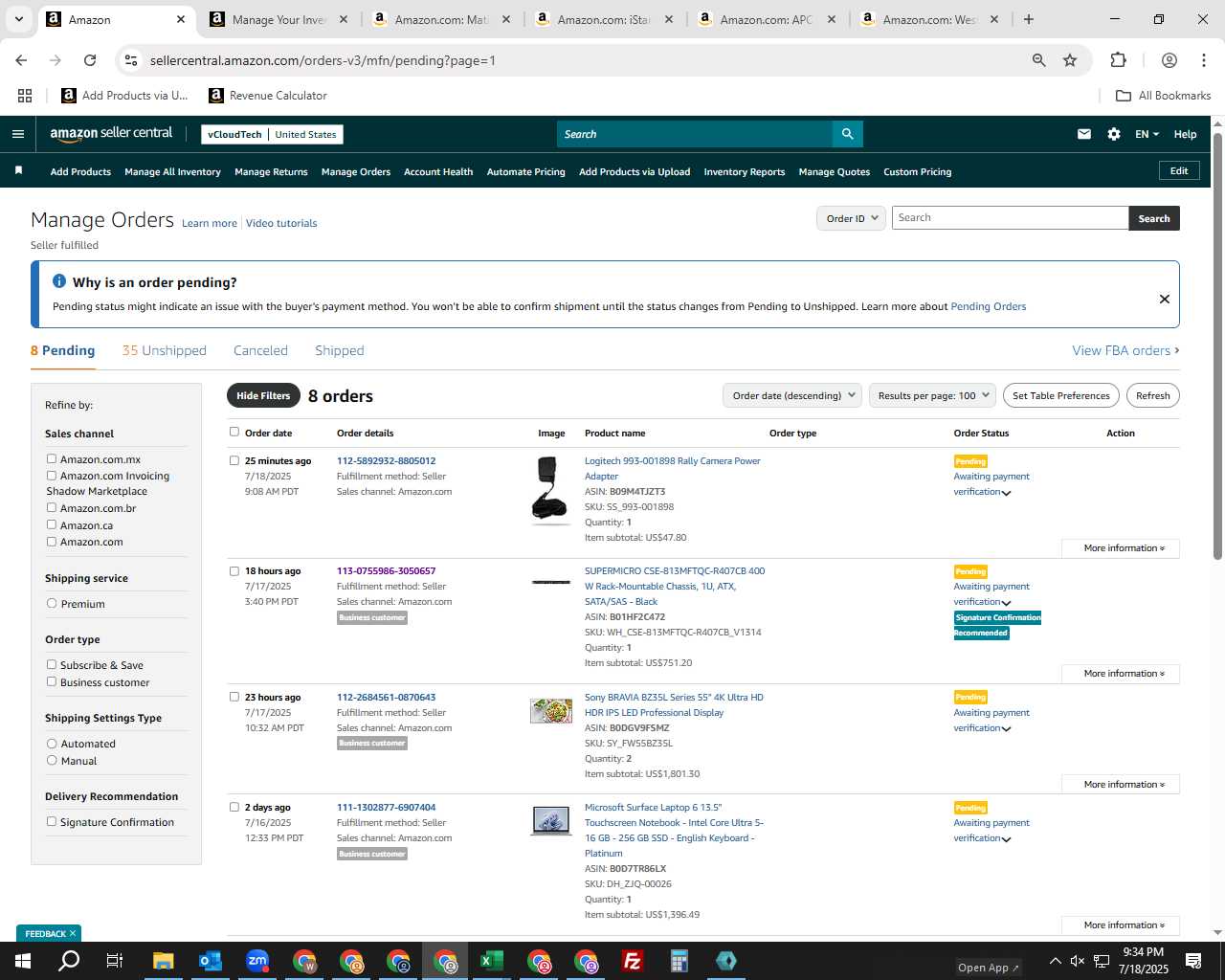Expand pending status chevron for Logitech order
The height and width of the screenshot is (980, 1225).
pos(1007,493)
